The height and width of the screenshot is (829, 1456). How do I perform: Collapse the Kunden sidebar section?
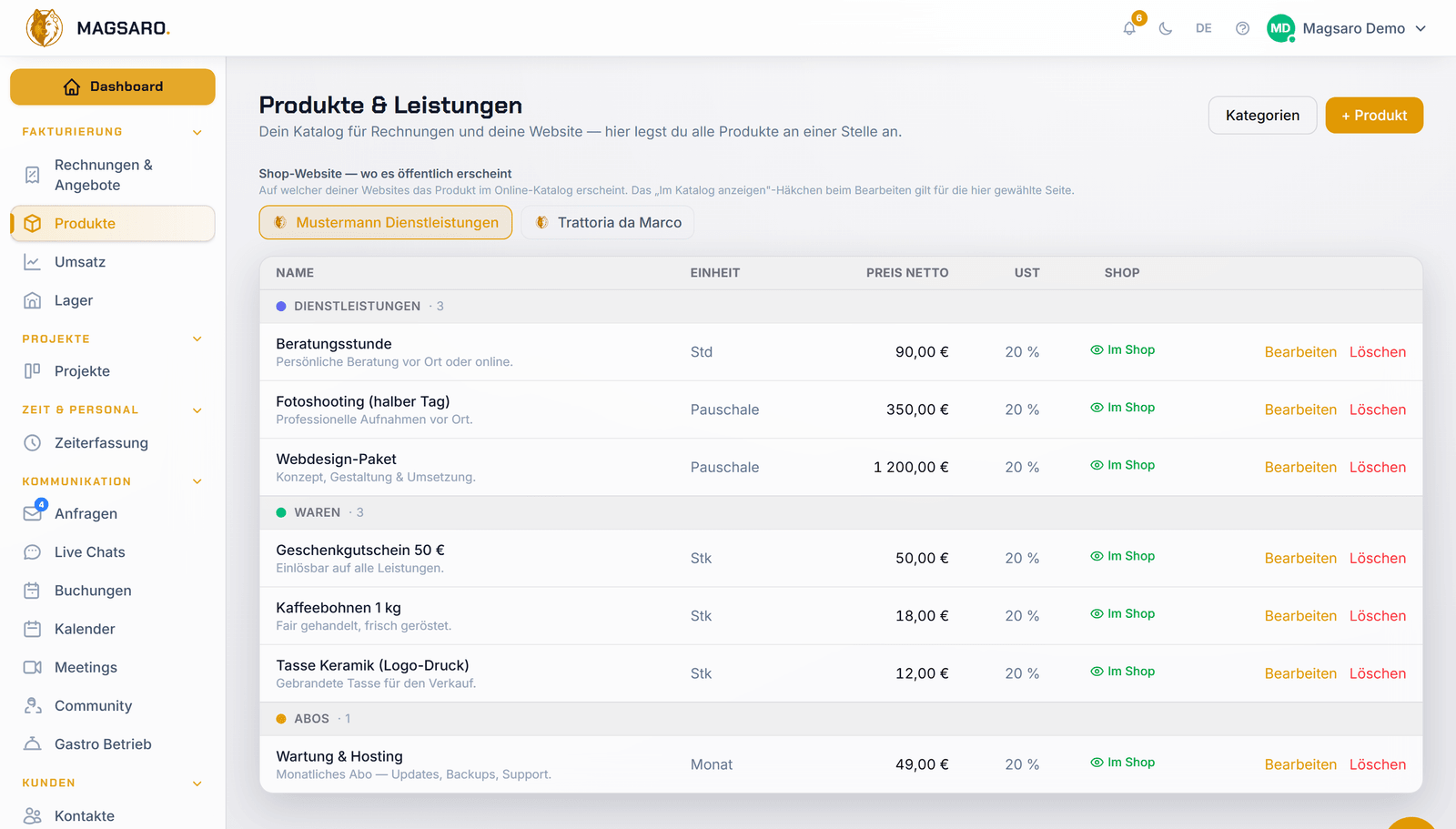pos(197,784)
